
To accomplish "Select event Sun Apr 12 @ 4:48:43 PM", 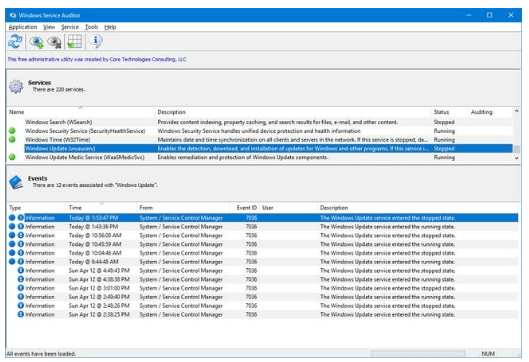I will pyautogui.click(x=262, y=271).
